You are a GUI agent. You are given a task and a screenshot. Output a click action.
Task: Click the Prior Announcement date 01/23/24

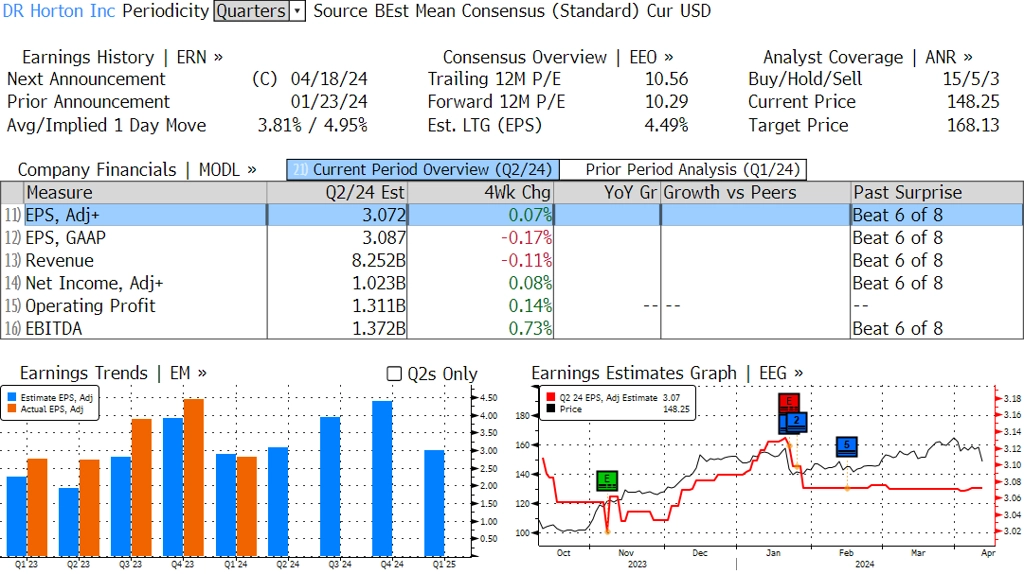pos(329,102)
